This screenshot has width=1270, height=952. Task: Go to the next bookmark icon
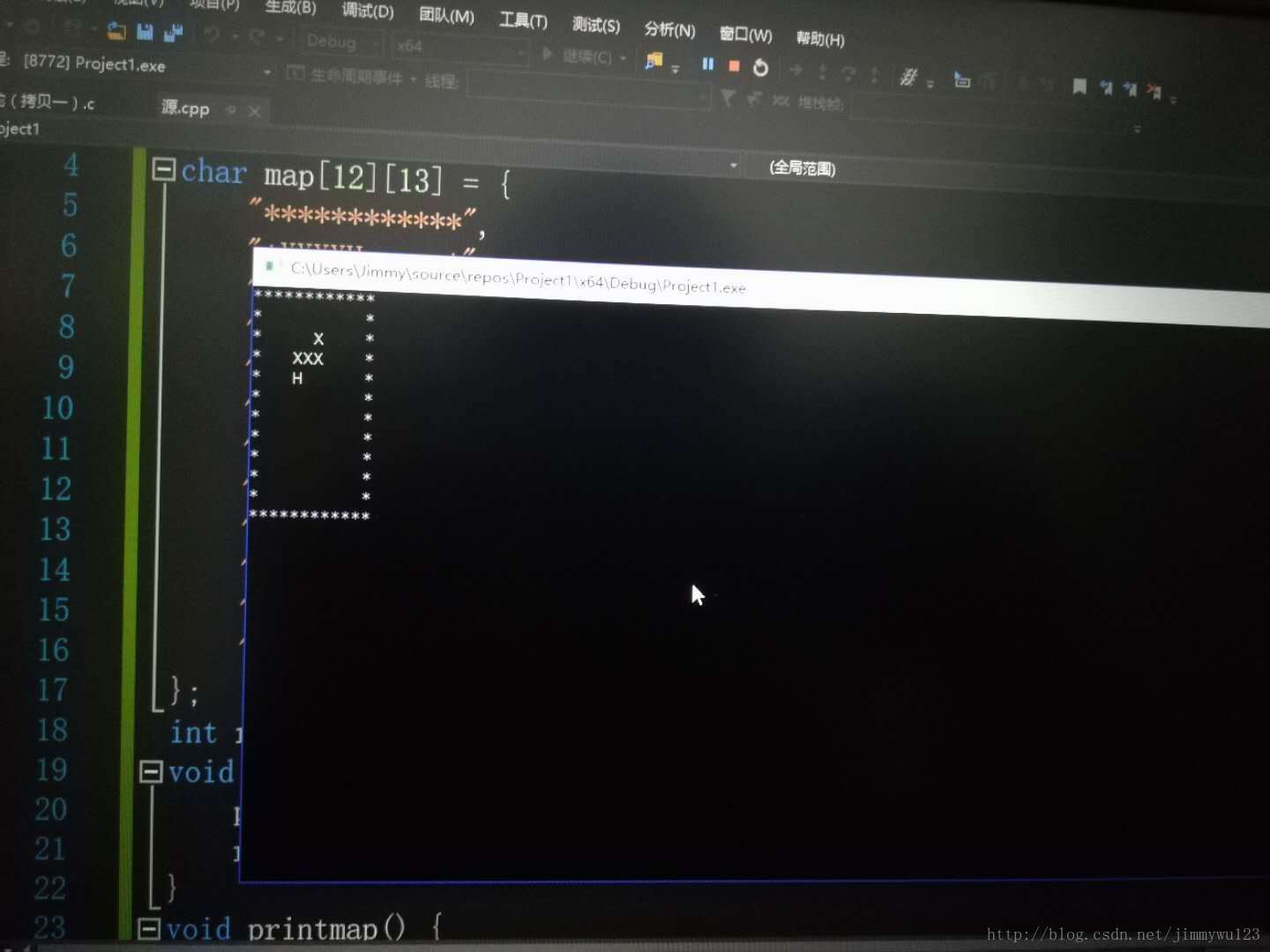pos(1130,89)
